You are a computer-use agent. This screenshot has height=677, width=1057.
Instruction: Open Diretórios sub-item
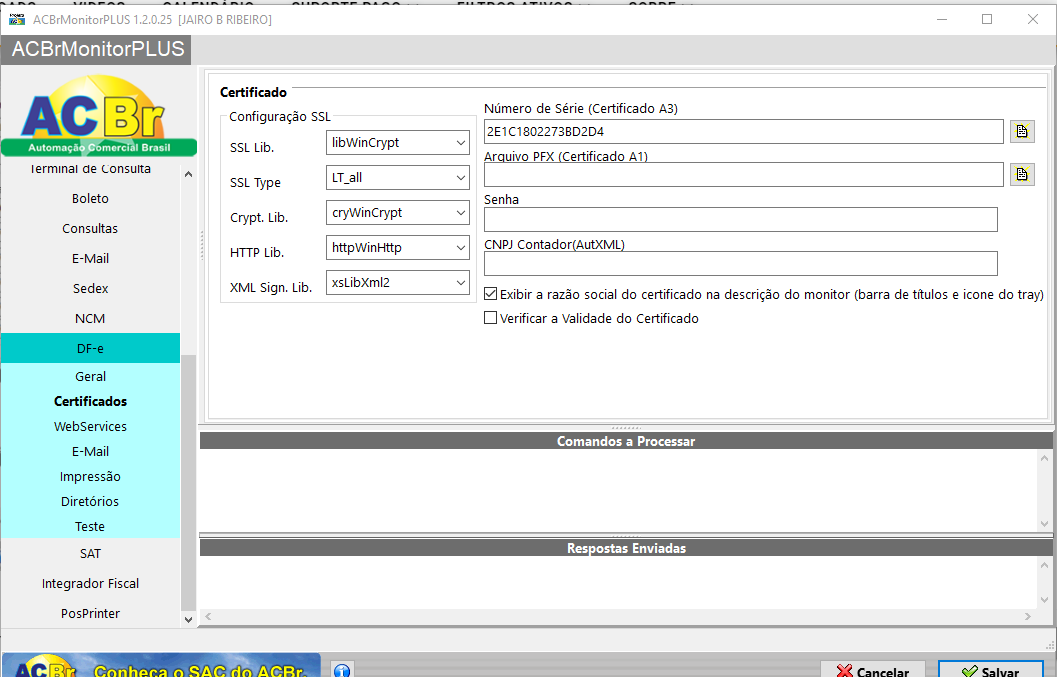click(x=90, y=501)
